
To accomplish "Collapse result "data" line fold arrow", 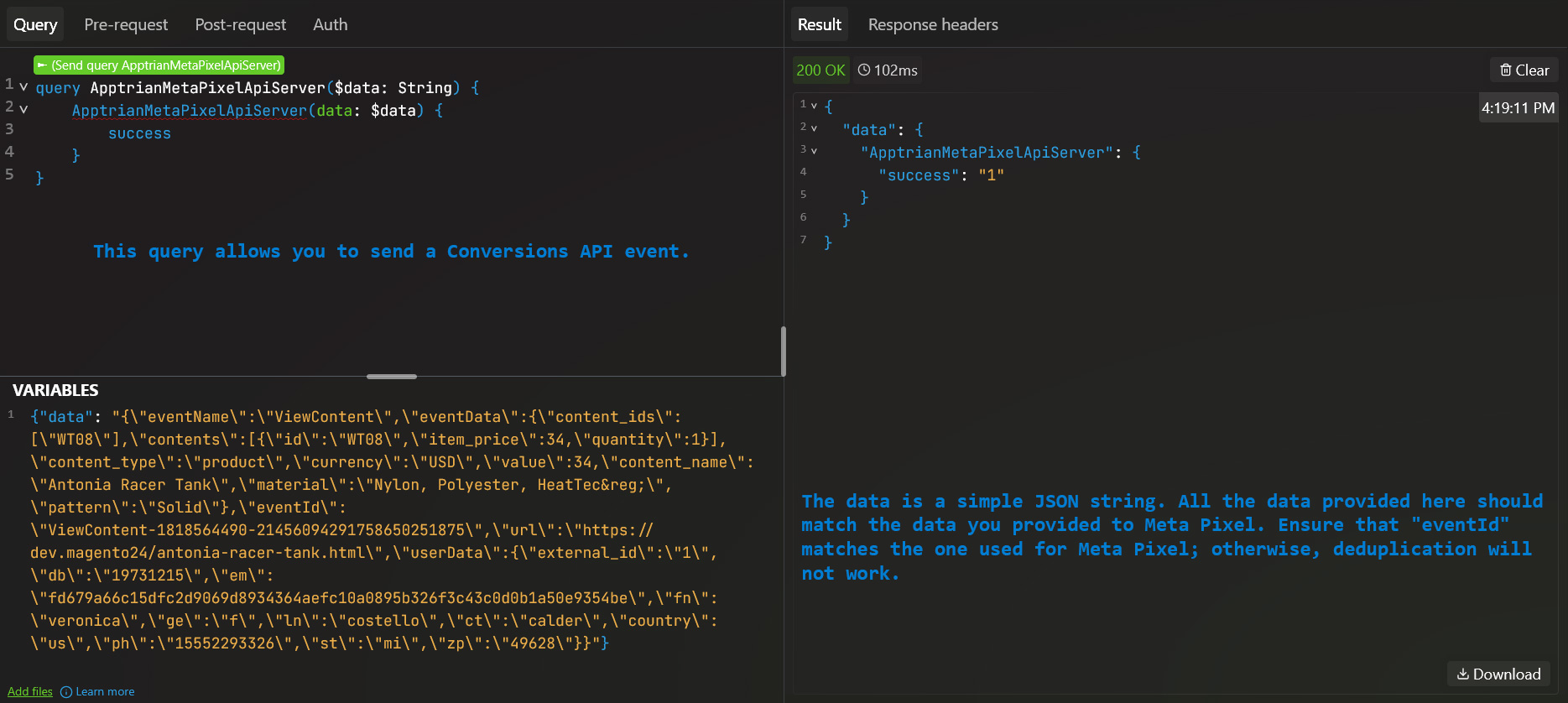I will [x=814, y=128].
